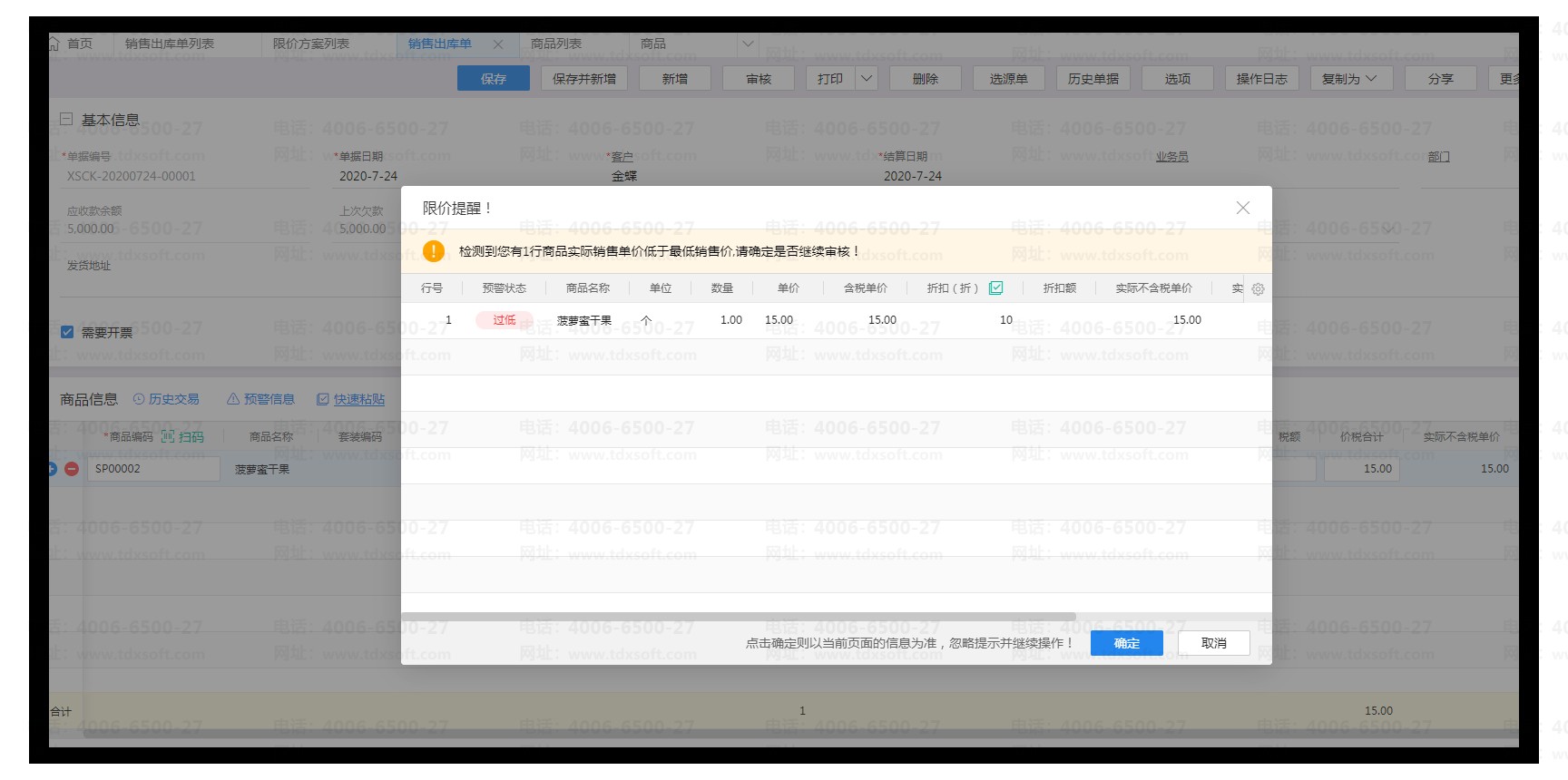
Task: Click the dialog's horizontal scrollbar
Action: pyautogui.click(x=738, y=617)
